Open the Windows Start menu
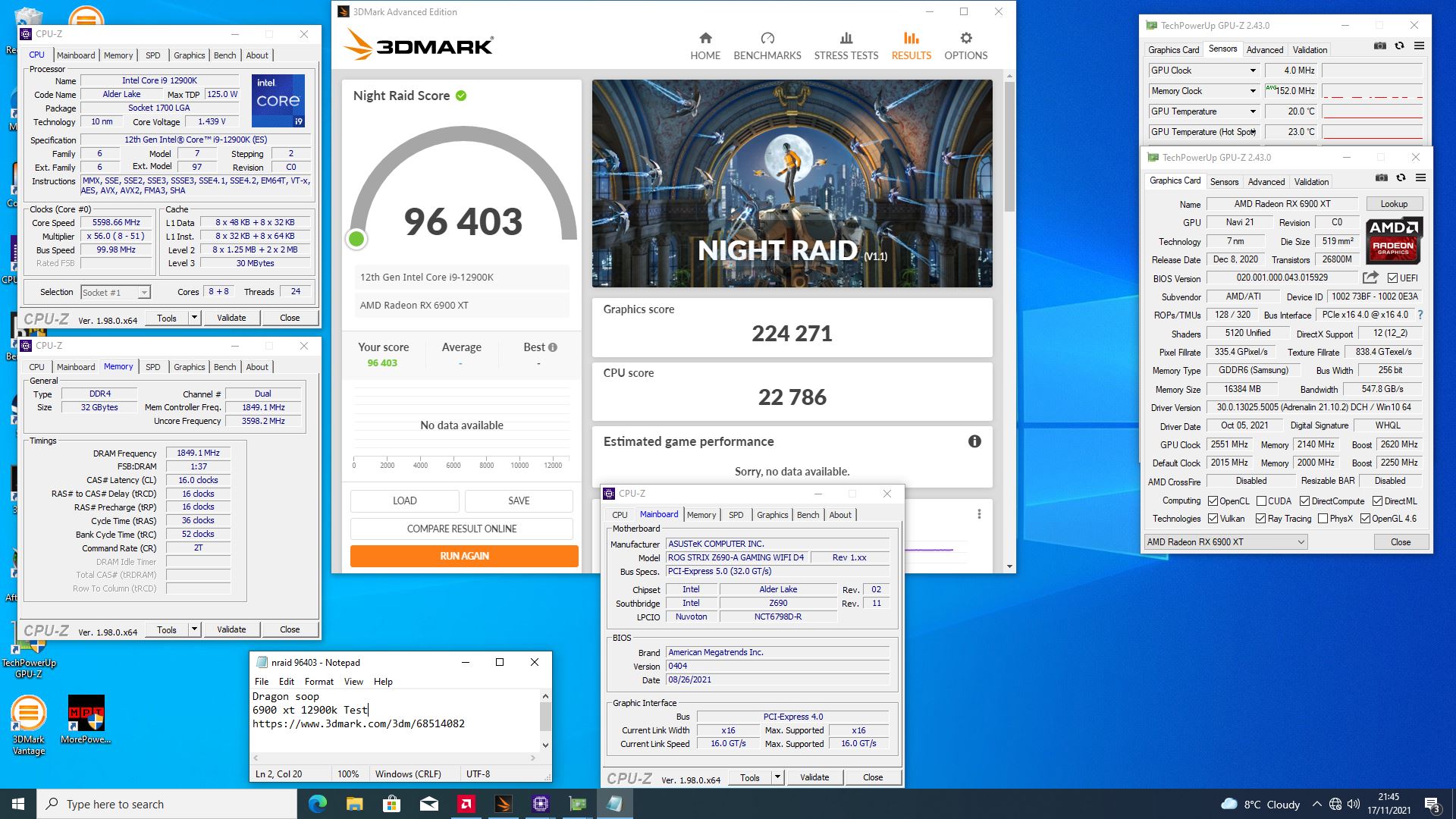1456x819 pixels. coord(18,804)
